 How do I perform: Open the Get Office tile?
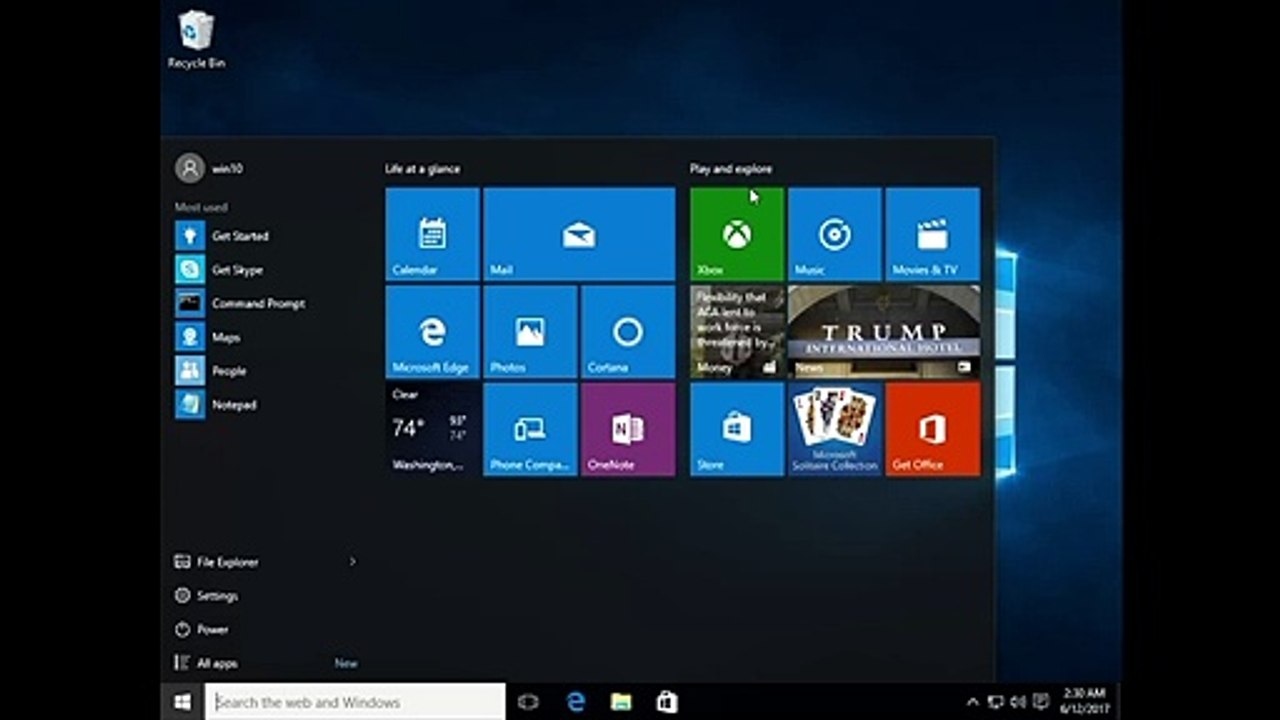pyautogui.click(x=933, y=429)
